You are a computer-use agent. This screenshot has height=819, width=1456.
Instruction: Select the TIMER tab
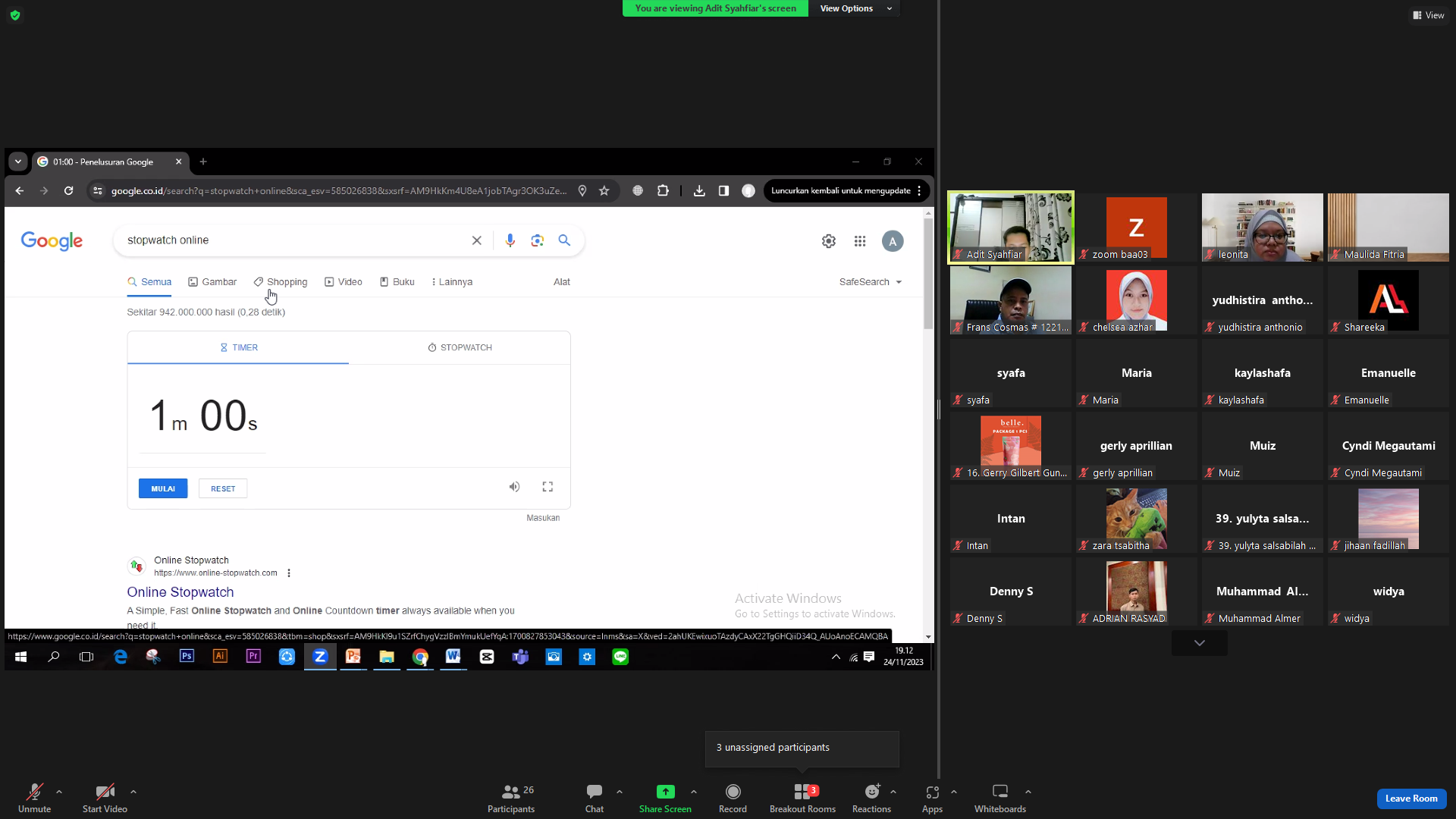point(238,348)
